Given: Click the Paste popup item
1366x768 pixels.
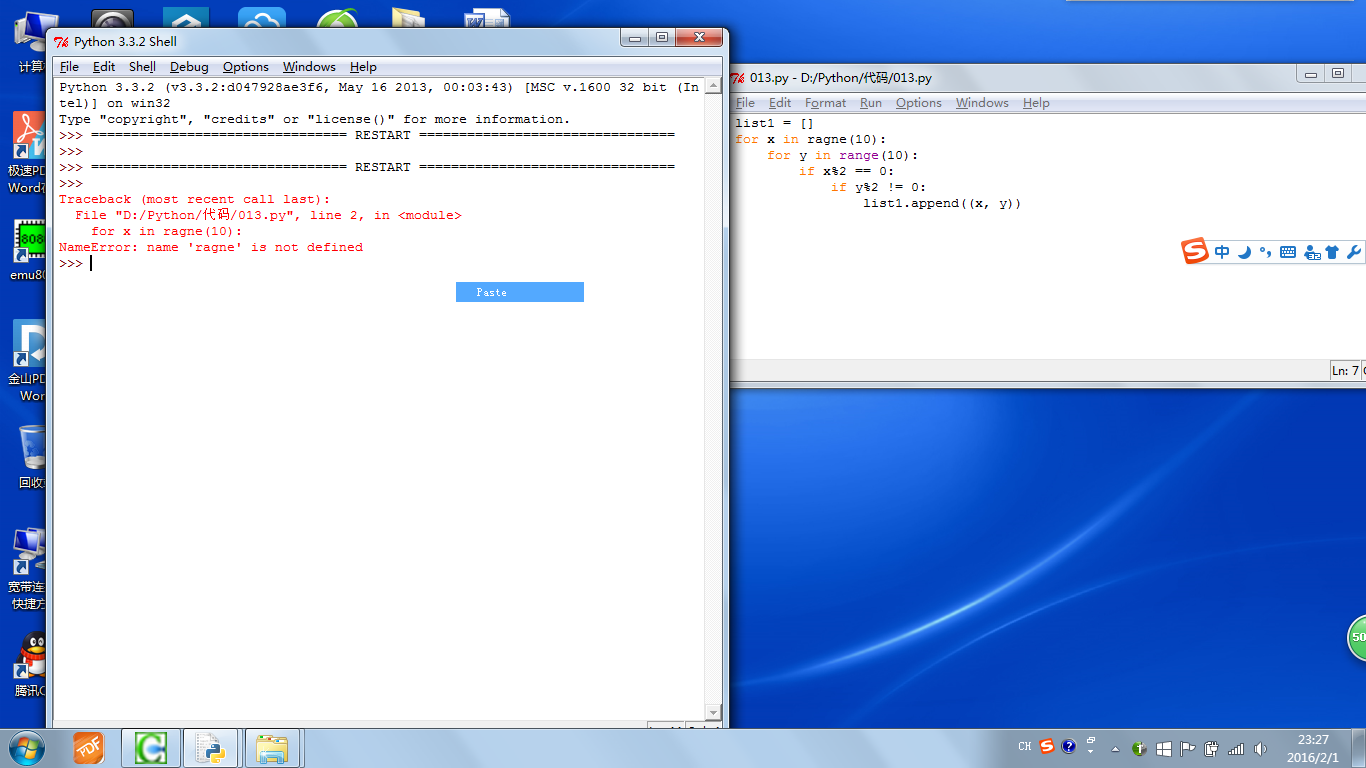Looking at the screenshot, I should pyautogui.click(x=519, y=292).
